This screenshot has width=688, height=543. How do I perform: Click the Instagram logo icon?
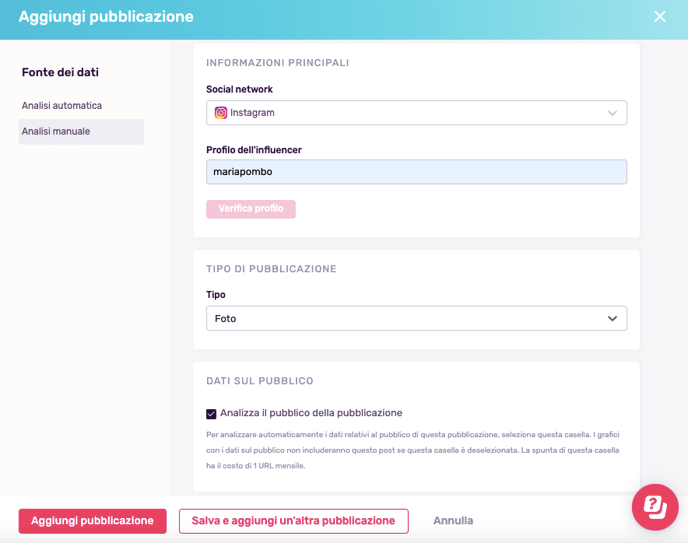click(x=221, y=113)
